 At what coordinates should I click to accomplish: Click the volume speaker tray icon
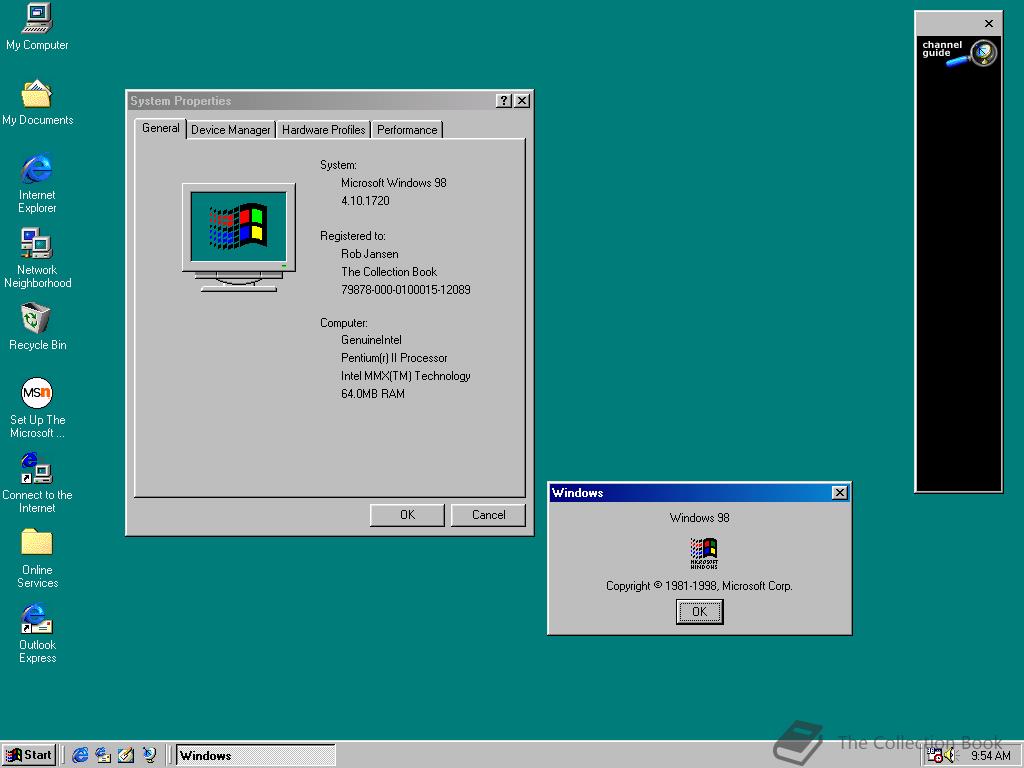[950, 755]
